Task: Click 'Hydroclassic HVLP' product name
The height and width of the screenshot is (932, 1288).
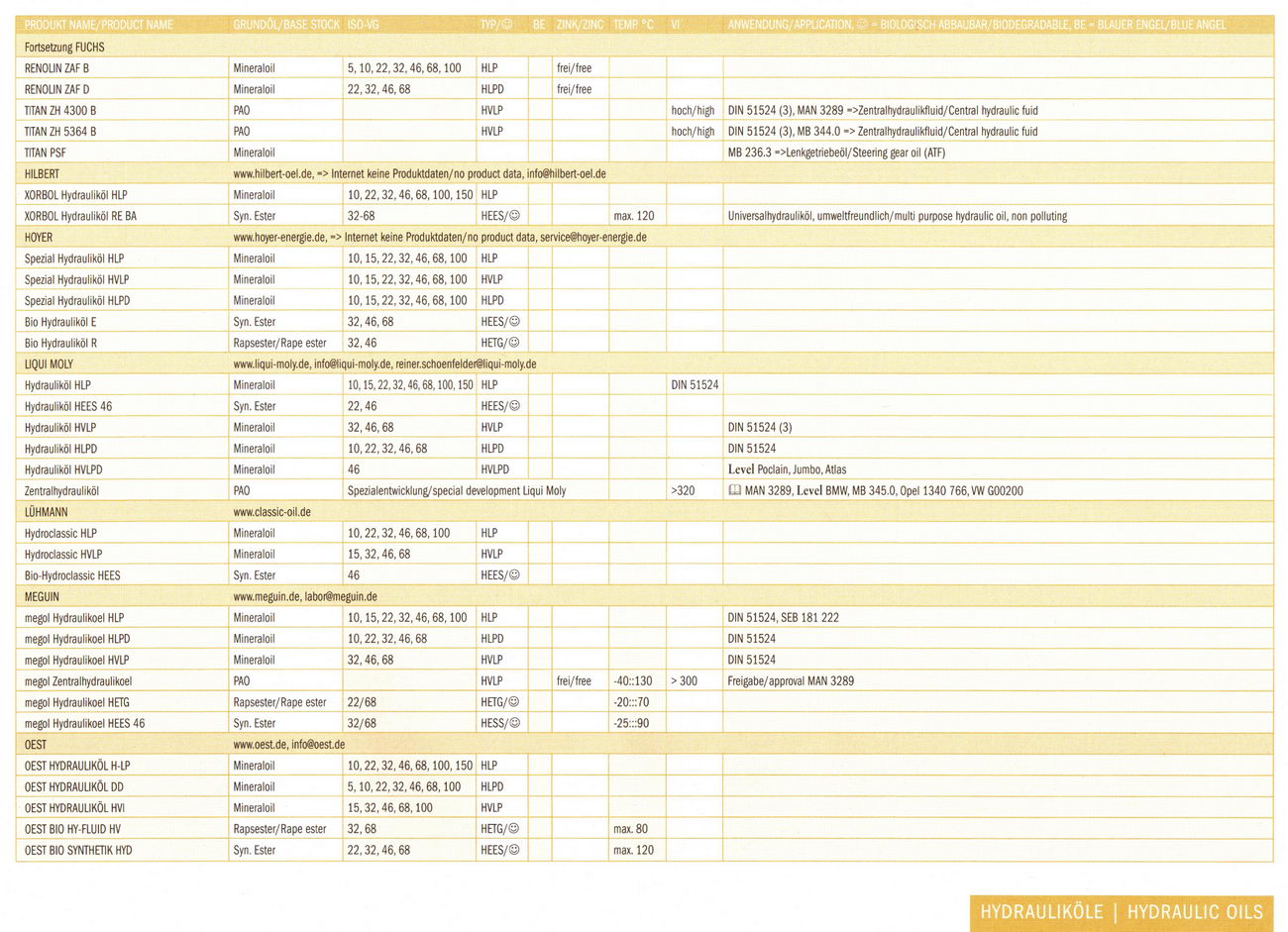Action: pos(63,555)
